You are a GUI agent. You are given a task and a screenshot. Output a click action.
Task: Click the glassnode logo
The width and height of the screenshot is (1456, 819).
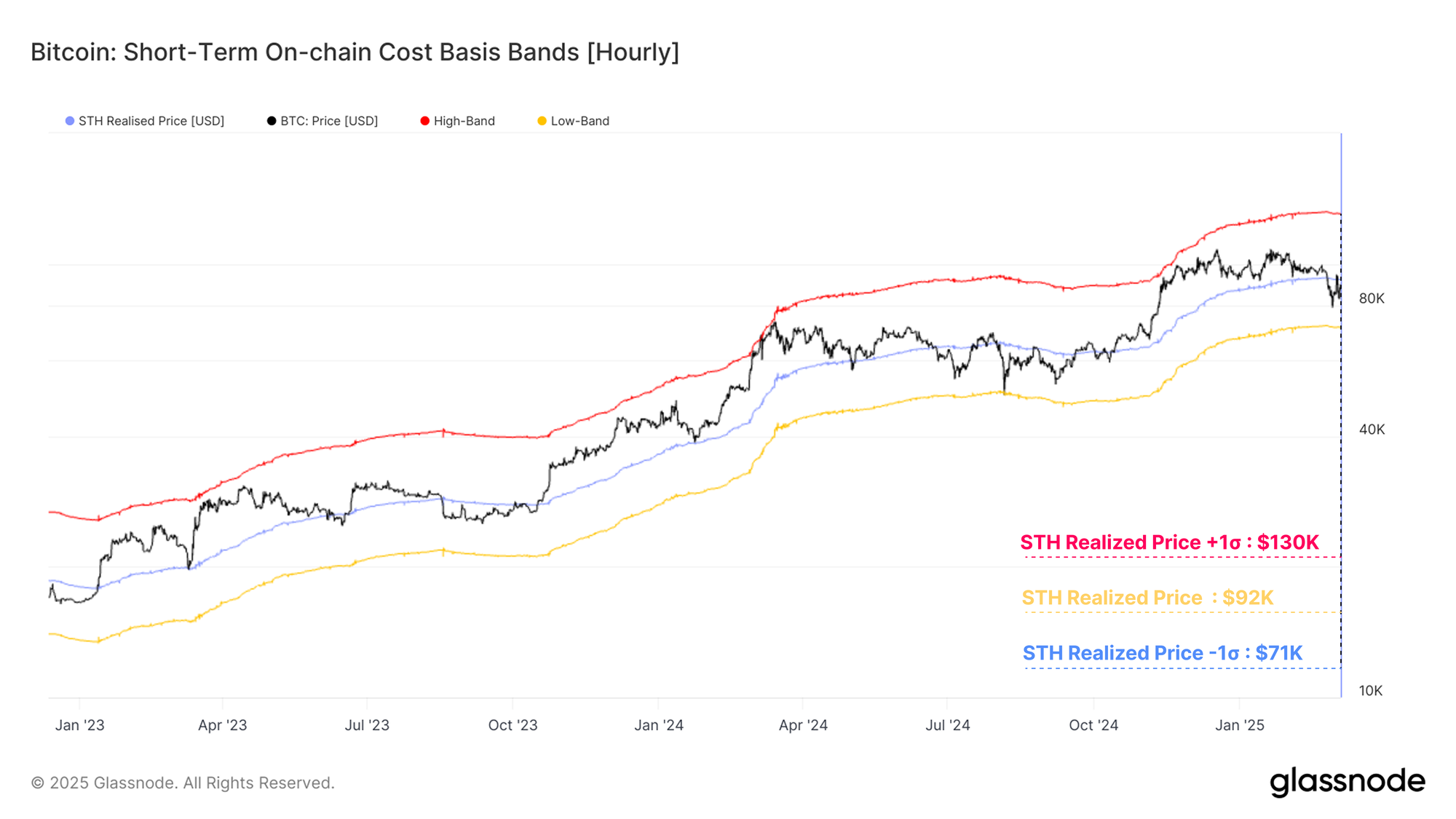[1347, 782]
